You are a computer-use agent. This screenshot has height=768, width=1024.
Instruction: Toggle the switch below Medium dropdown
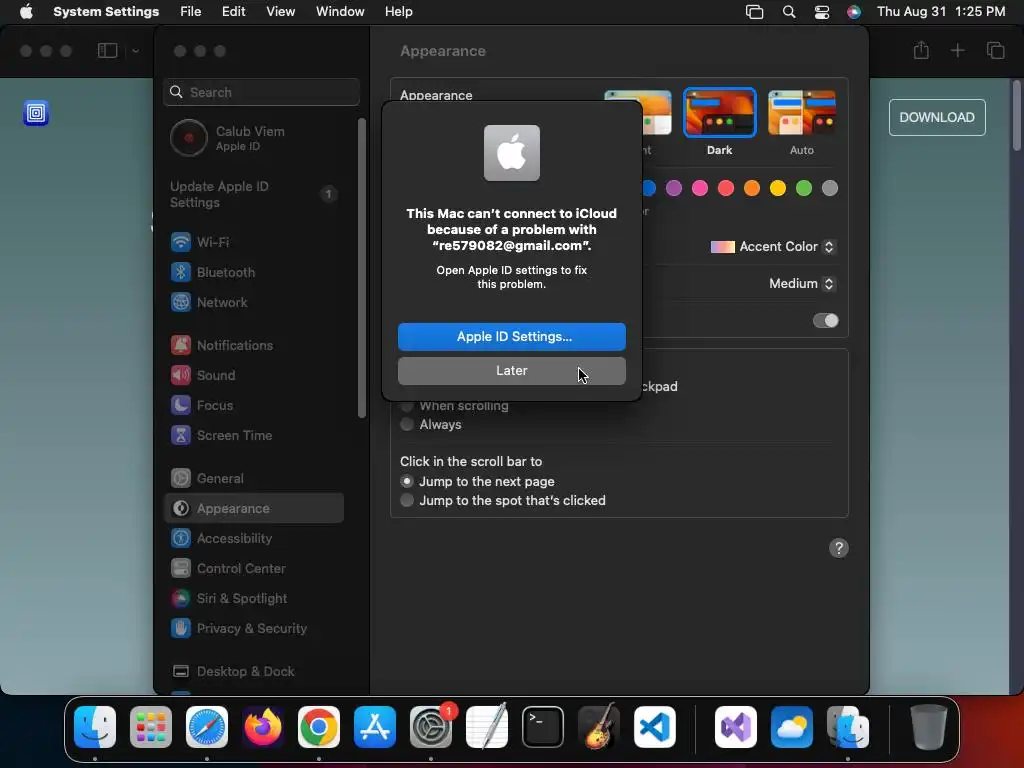tap(825, 321)
